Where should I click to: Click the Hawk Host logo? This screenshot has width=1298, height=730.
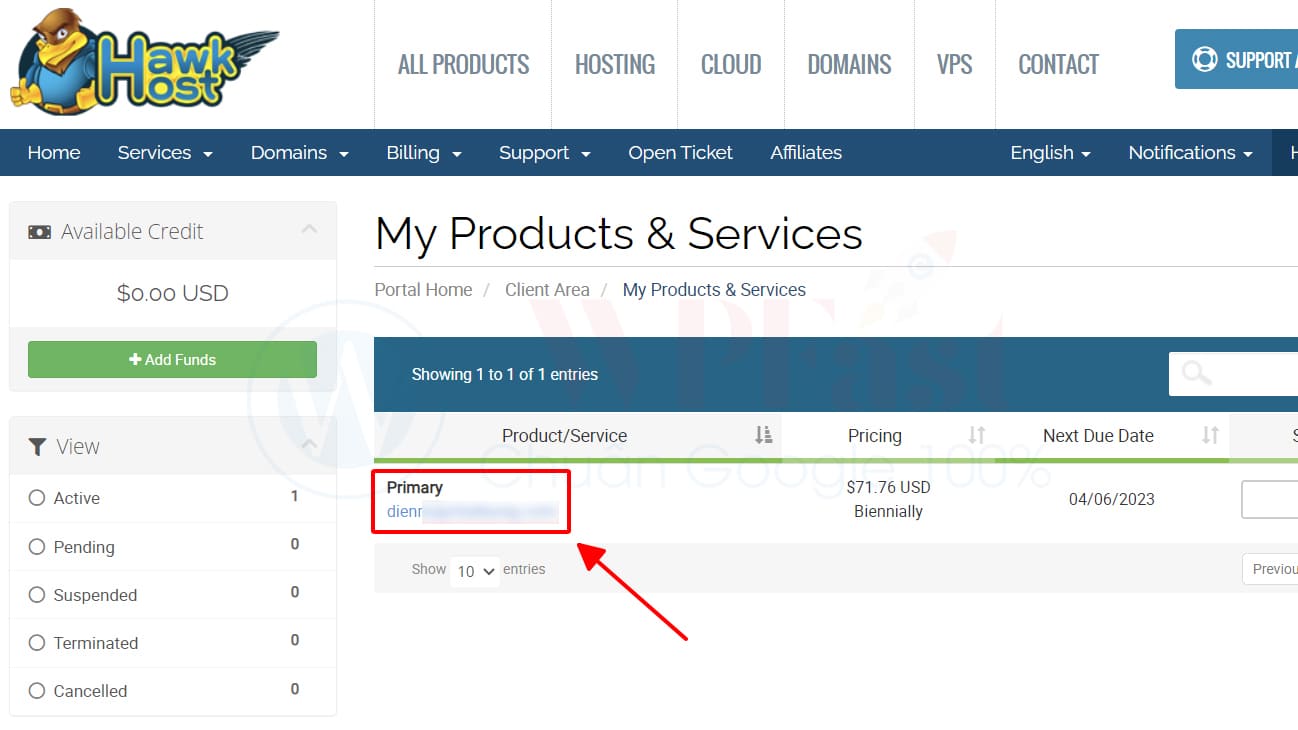coord(145,62)
